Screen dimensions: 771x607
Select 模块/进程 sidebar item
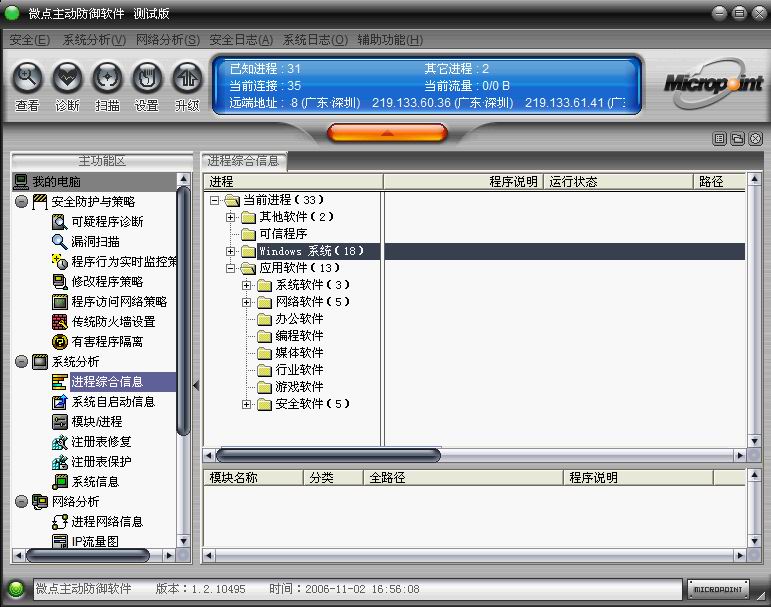(87, 422)
